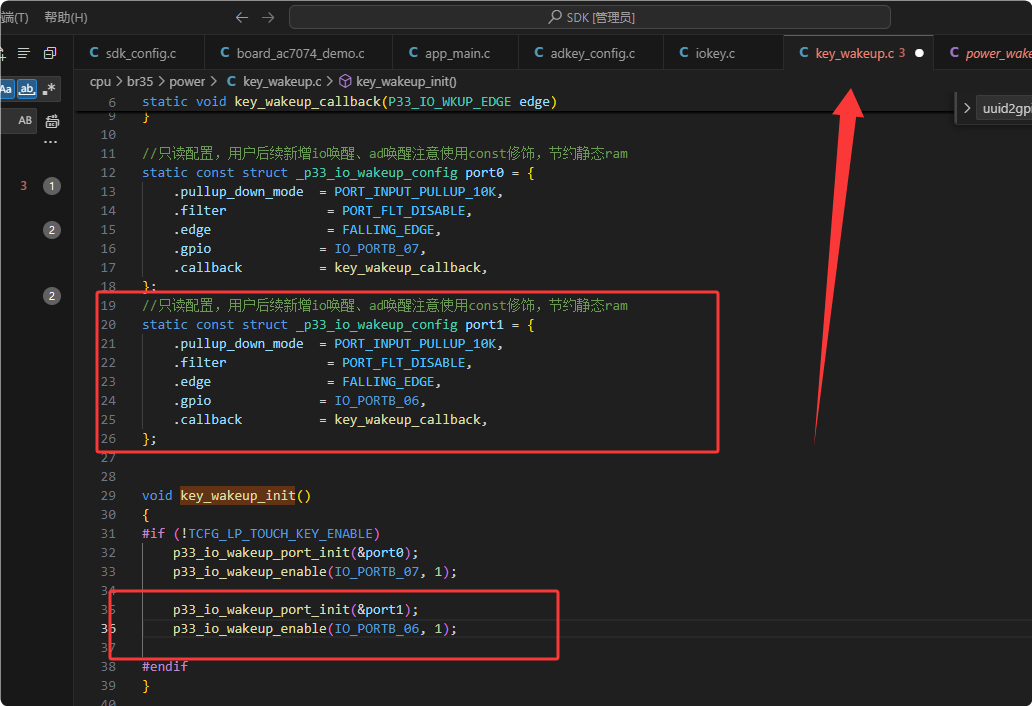
Task: Toggle Match Whole Word (ab) in search
Action: [27, 89]
